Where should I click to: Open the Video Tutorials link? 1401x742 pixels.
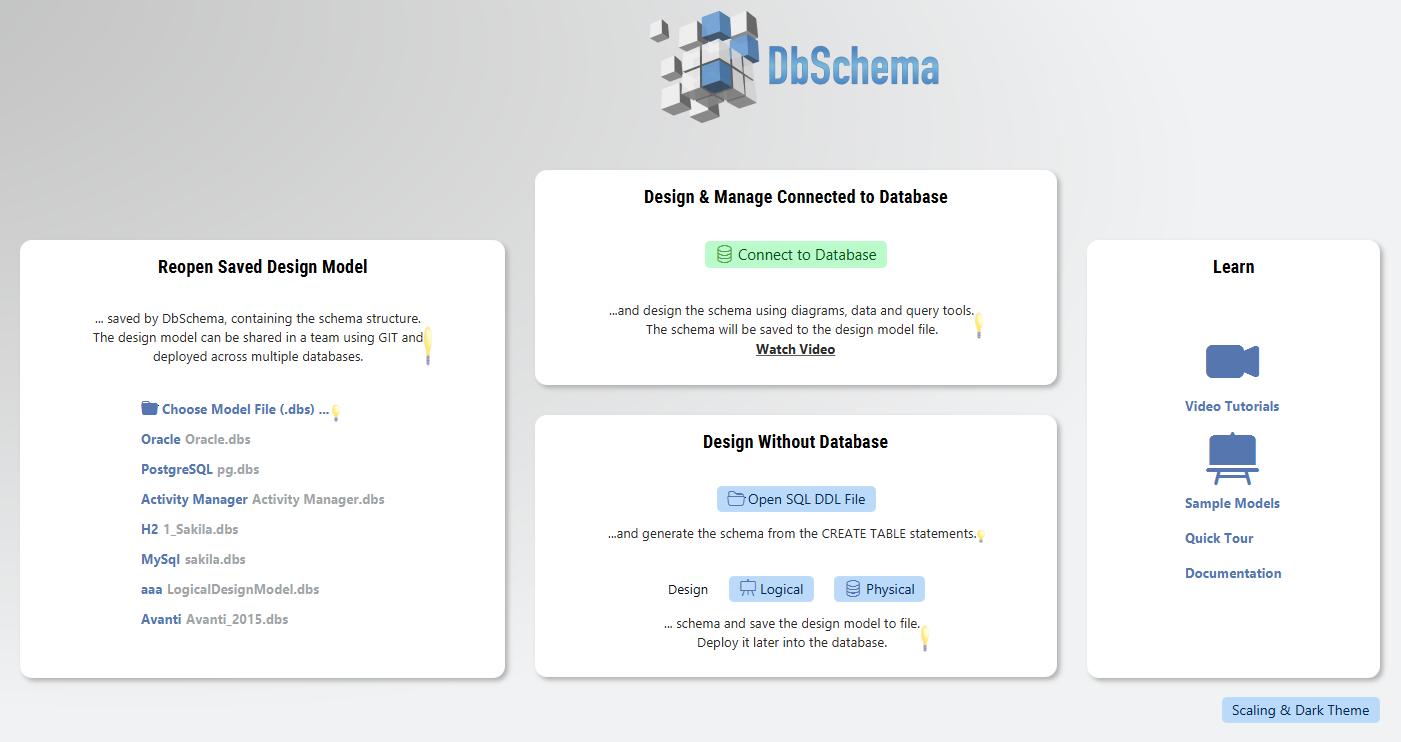1232,406
